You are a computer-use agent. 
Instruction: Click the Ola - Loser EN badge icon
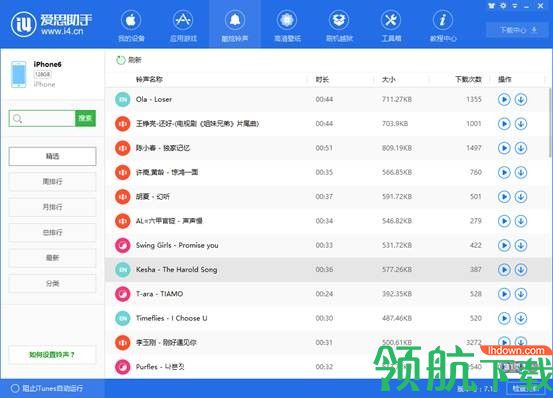tap(123, 99)
